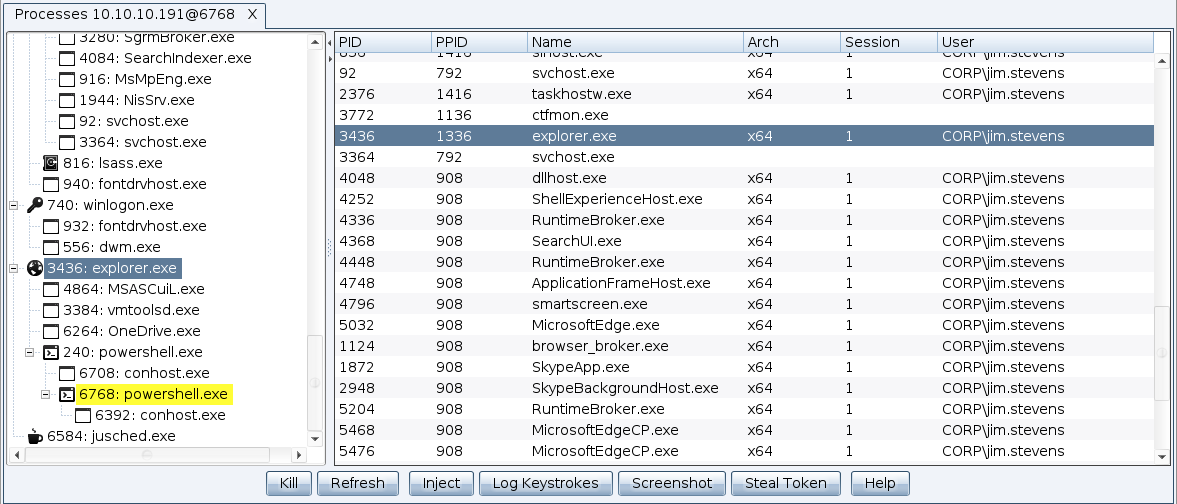The width and height of the screenshot is (1177, 504).
Task: Select the MicrosoftEdge.exe table row
Action: (744, 325)
